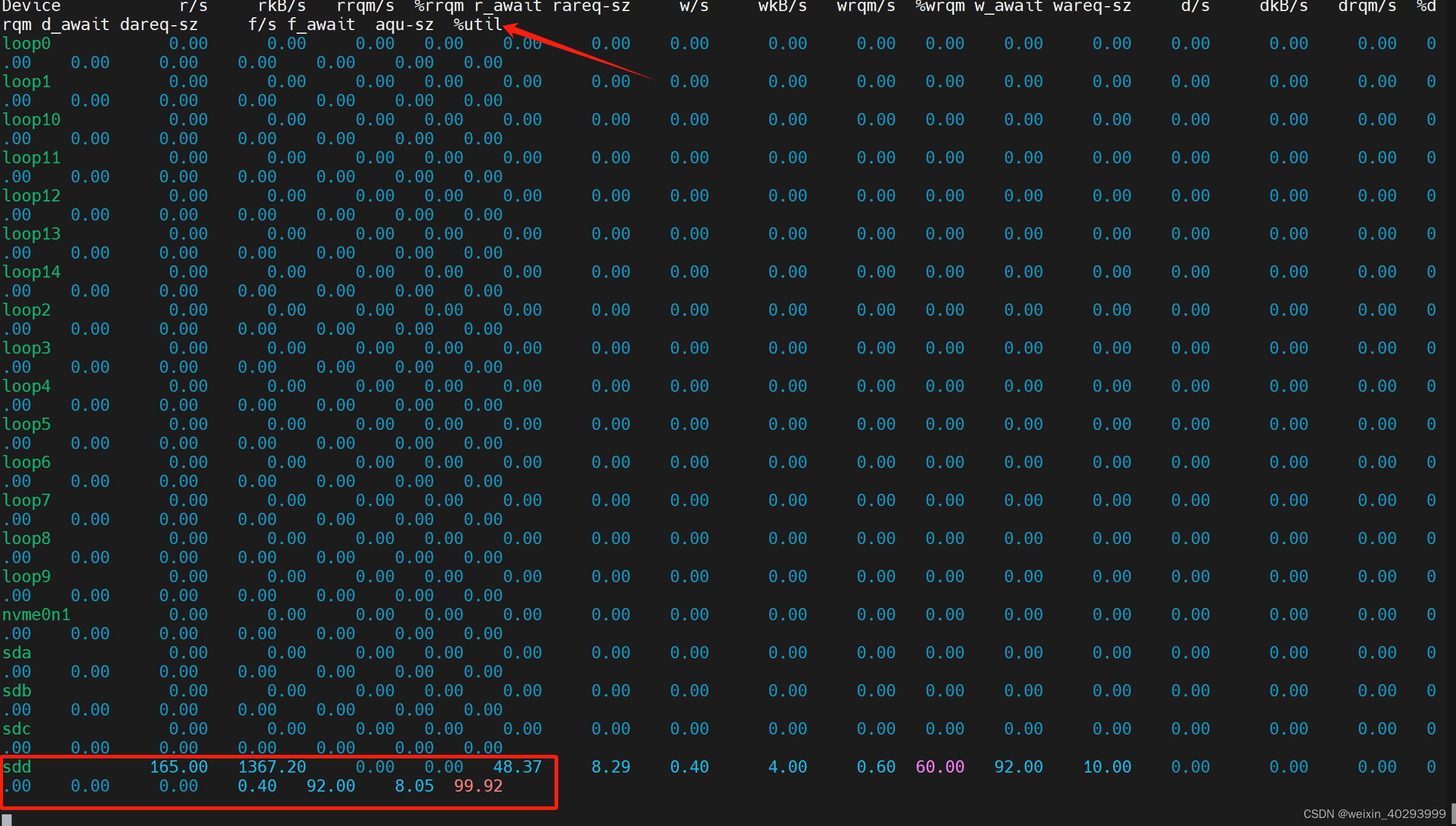
Task: Click the 99.92 %util value
Action: click(x=478, y=785)
